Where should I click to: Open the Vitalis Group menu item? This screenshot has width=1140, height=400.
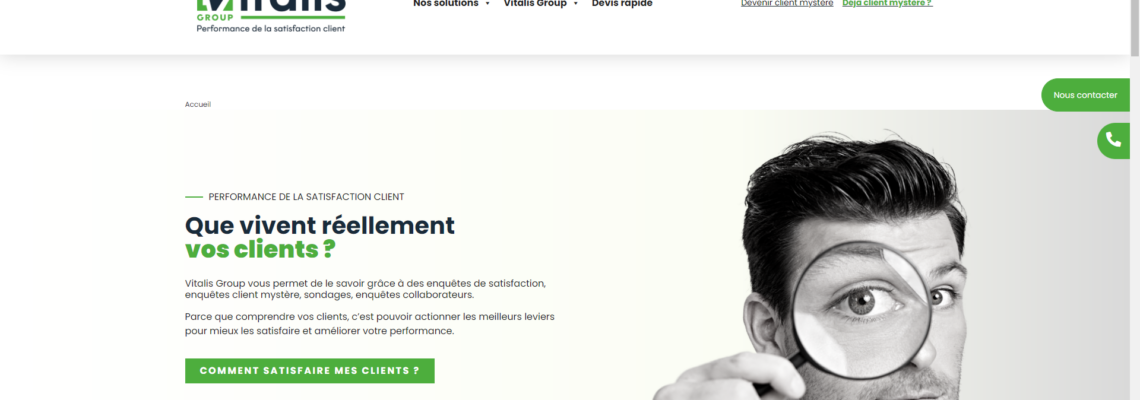click(535, 4)
